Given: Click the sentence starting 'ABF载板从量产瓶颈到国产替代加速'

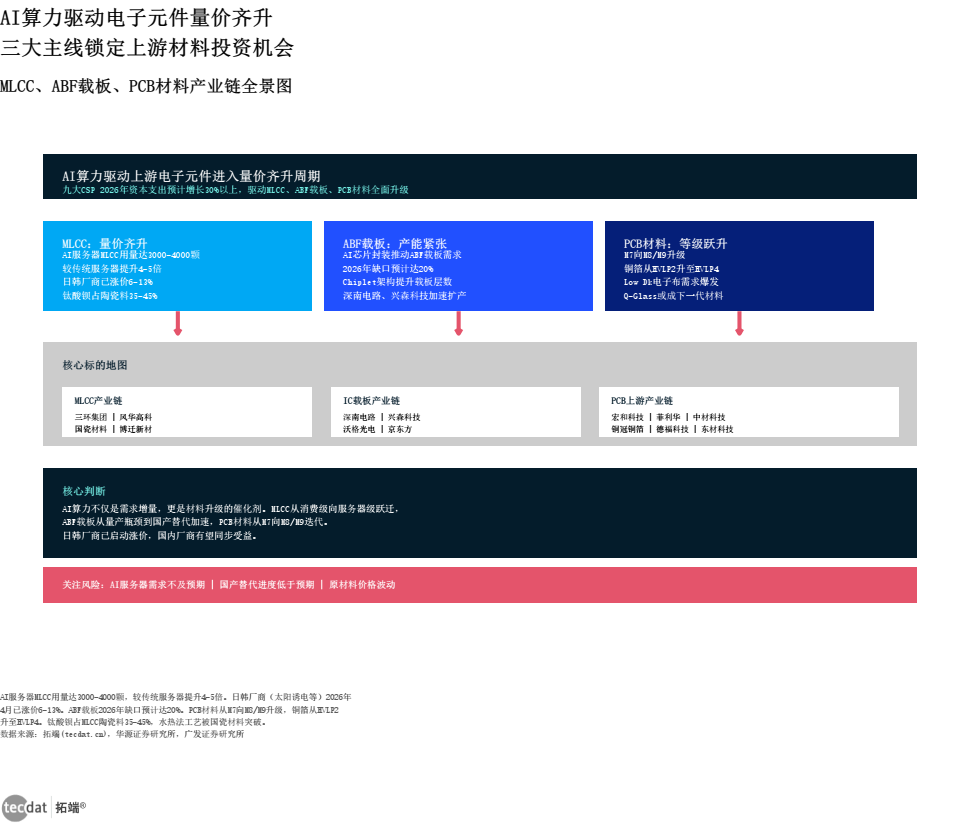Looking at the screenshot, I should point(196,522).
